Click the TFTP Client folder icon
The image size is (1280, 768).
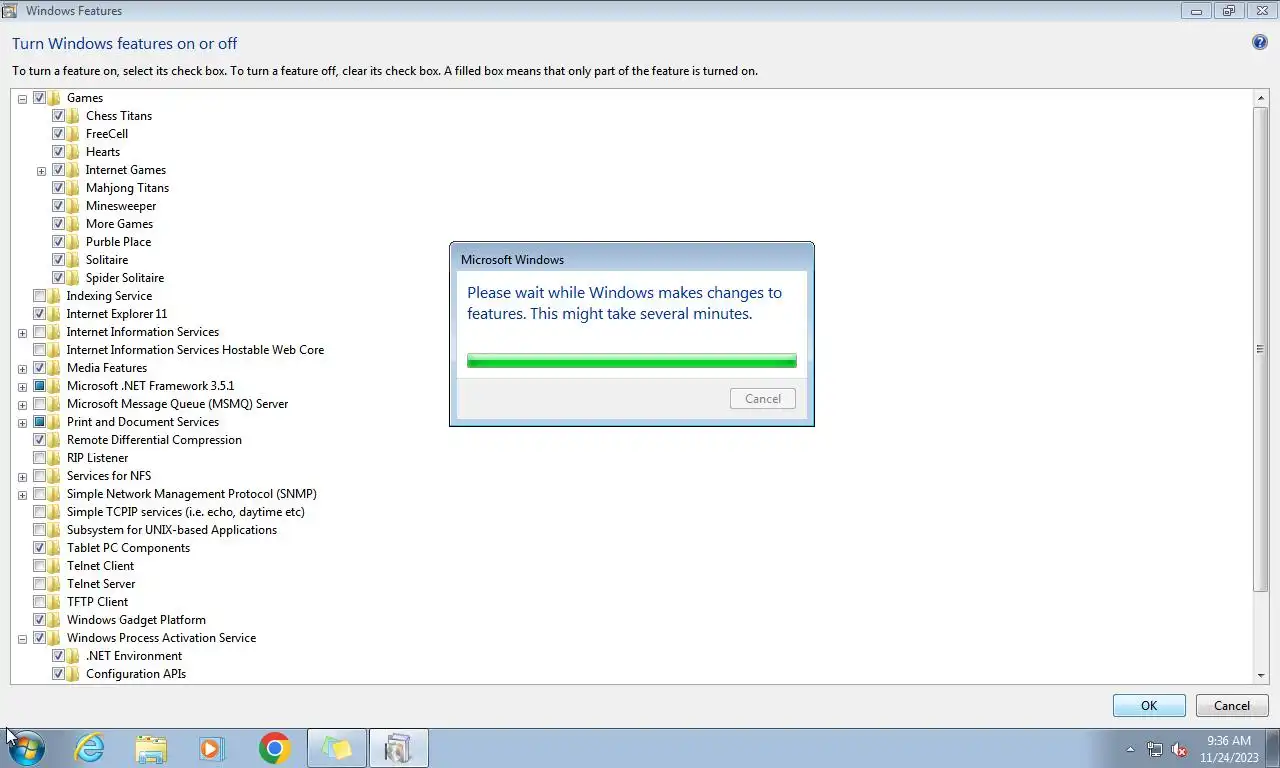point(54,602)
